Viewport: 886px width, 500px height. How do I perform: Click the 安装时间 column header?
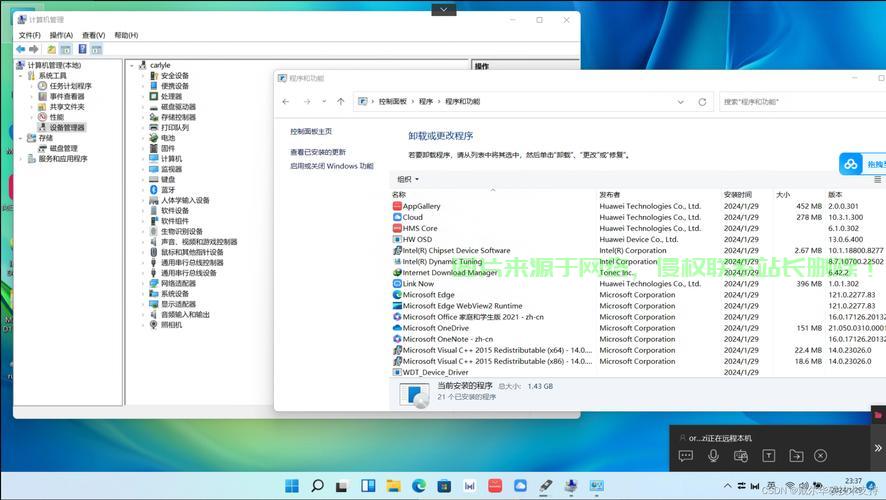(737, 194)
